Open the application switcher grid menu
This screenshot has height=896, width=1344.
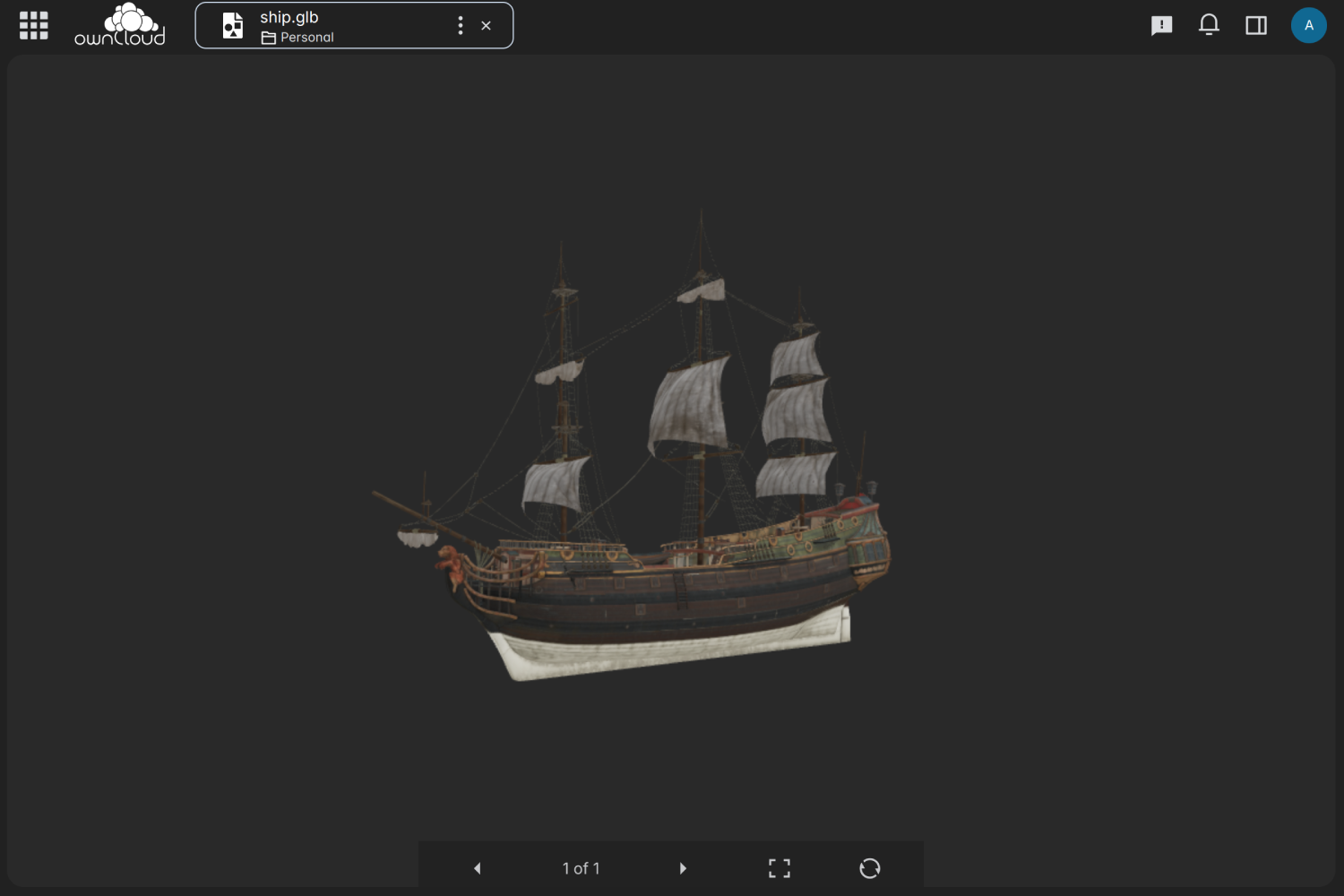tap(34, 25)
